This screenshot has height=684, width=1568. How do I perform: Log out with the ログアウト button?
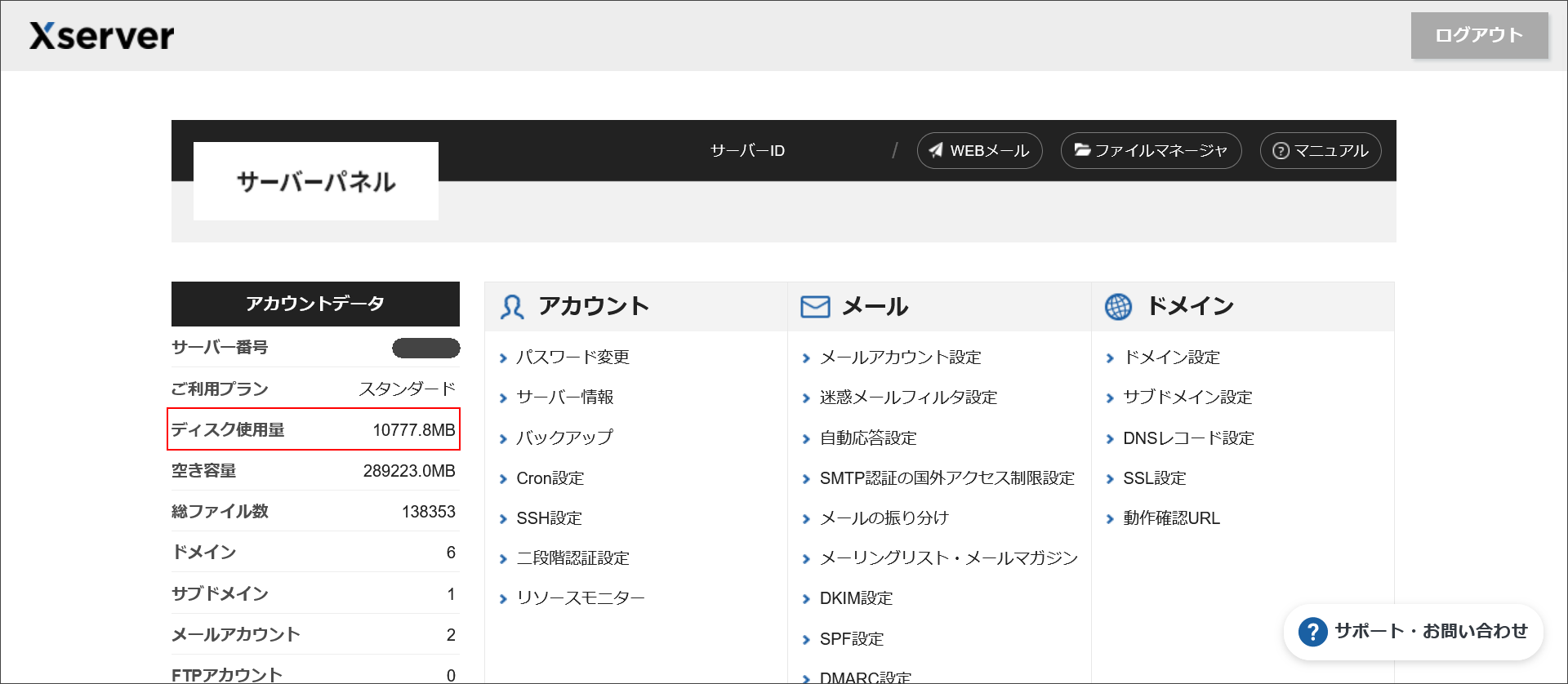click(1479, 35)
